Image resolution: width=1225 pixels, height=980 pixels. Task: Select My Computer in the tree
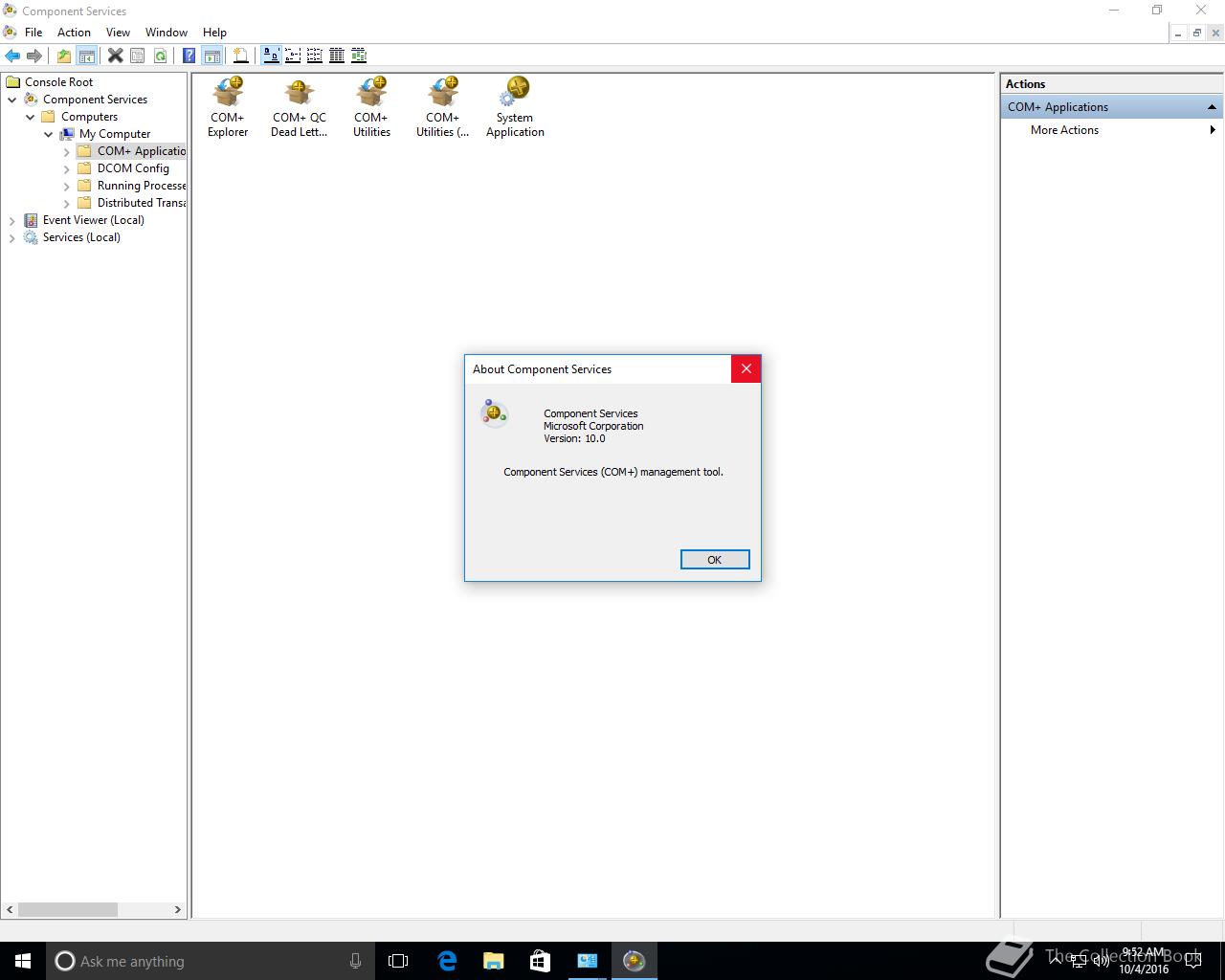[115, 134]
